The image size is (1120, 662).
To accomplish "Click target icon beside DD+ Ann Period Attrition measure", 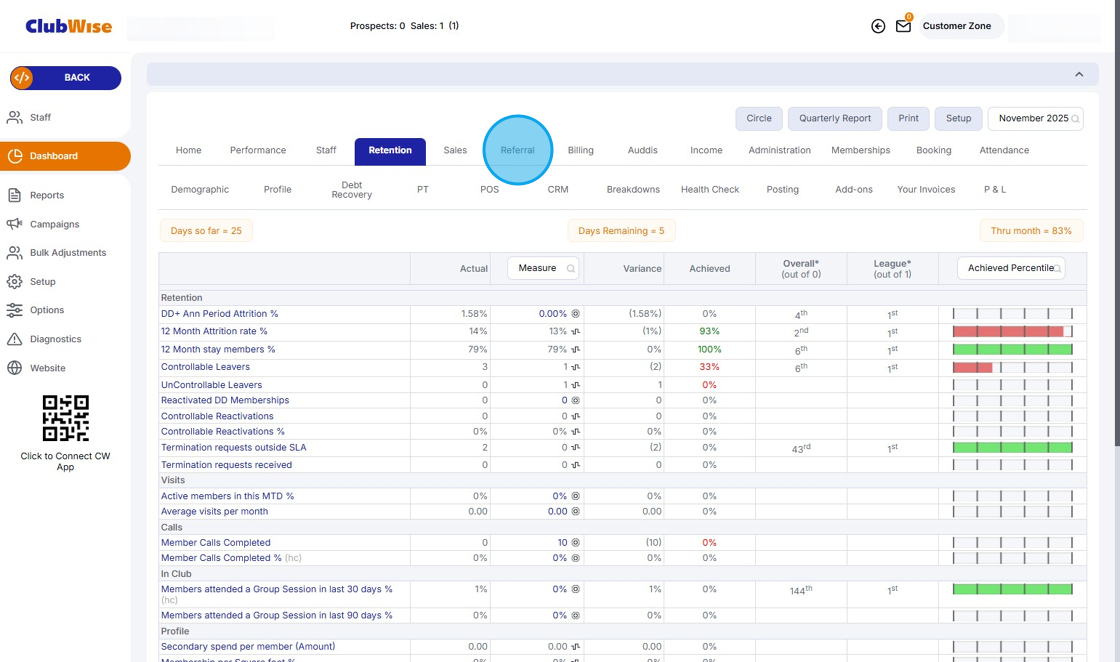I will point(576,314).
